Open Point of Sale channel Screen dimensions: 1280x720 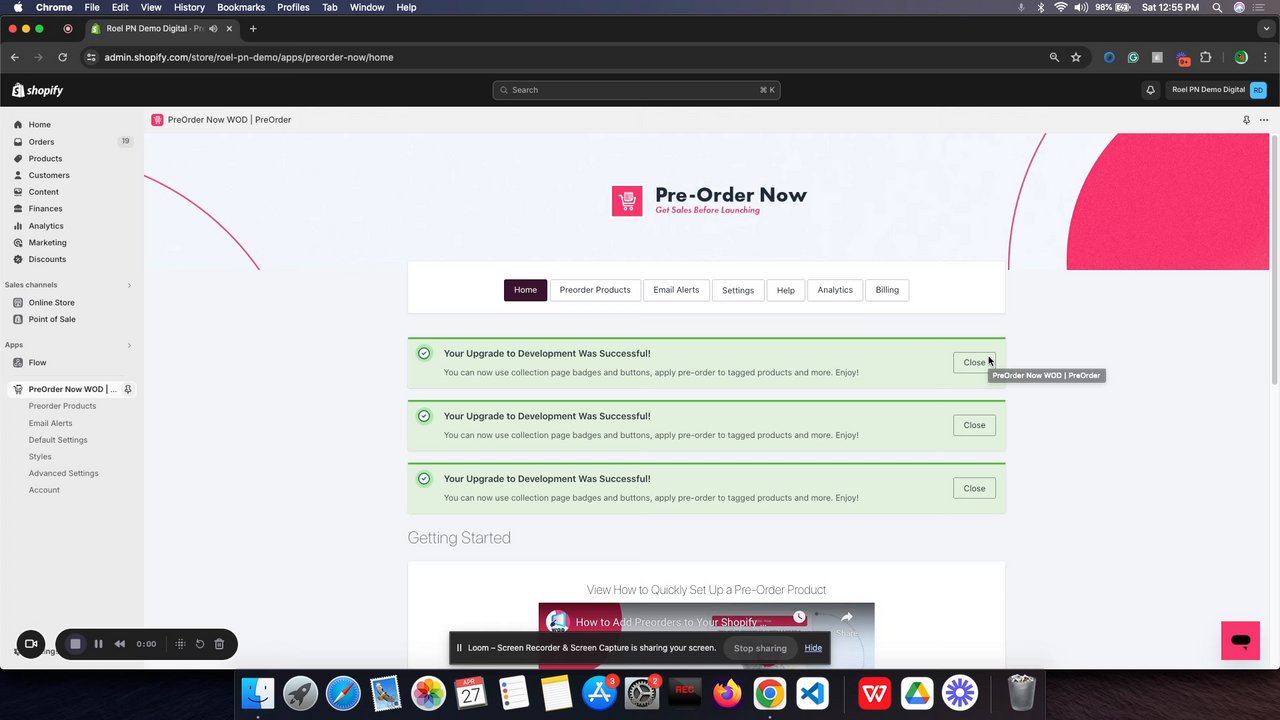pos(52,319)
